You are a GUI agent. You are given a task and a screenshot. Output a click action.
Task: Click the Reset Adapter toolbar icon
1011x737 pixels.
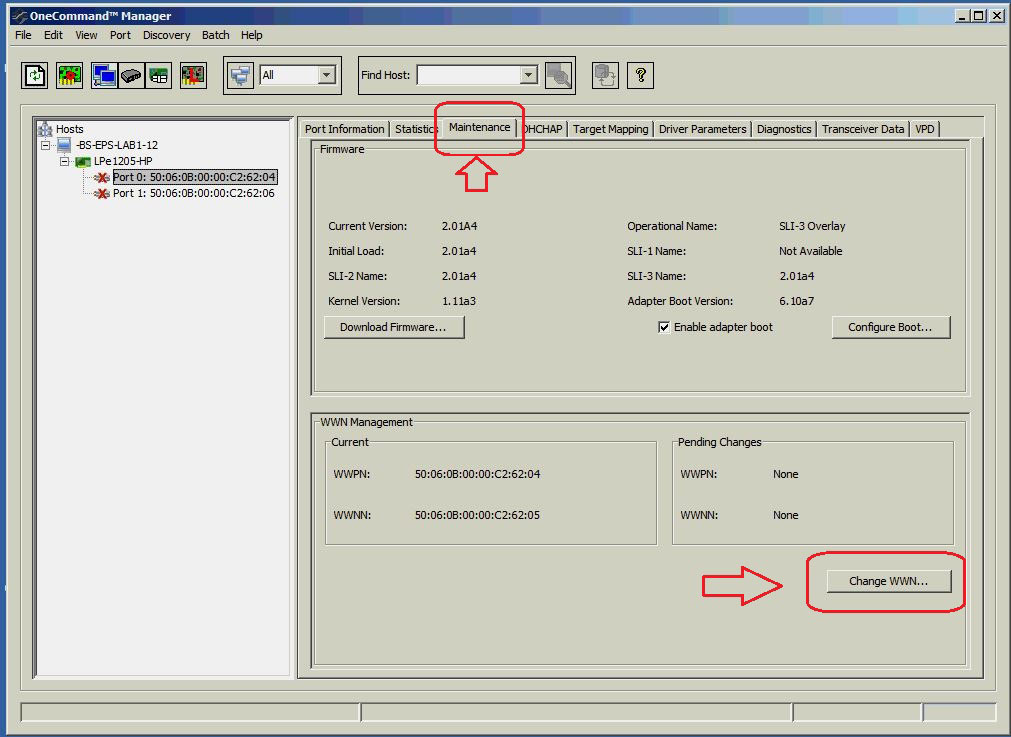70,75
